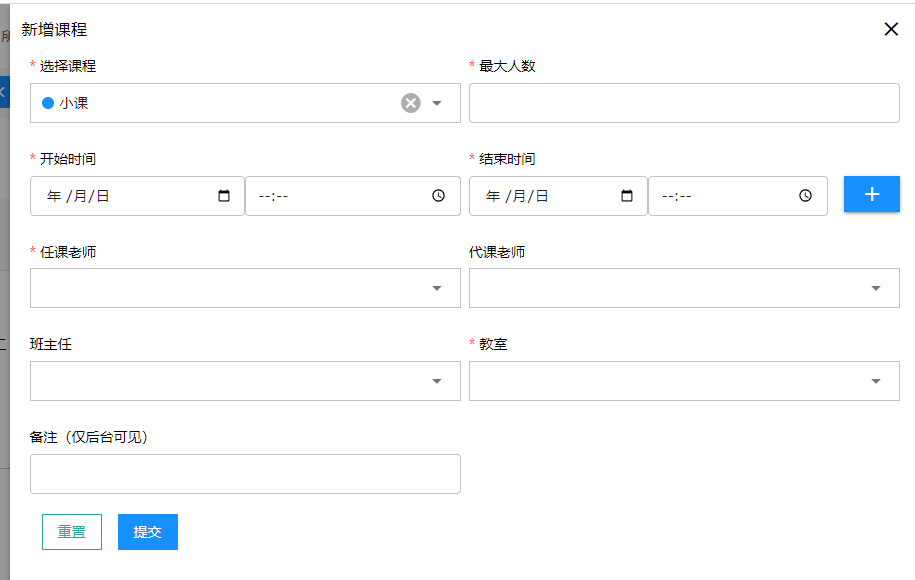Open clock picker for 结束时间 time
This screenshot has width=915, height=580.
(805, 196)
